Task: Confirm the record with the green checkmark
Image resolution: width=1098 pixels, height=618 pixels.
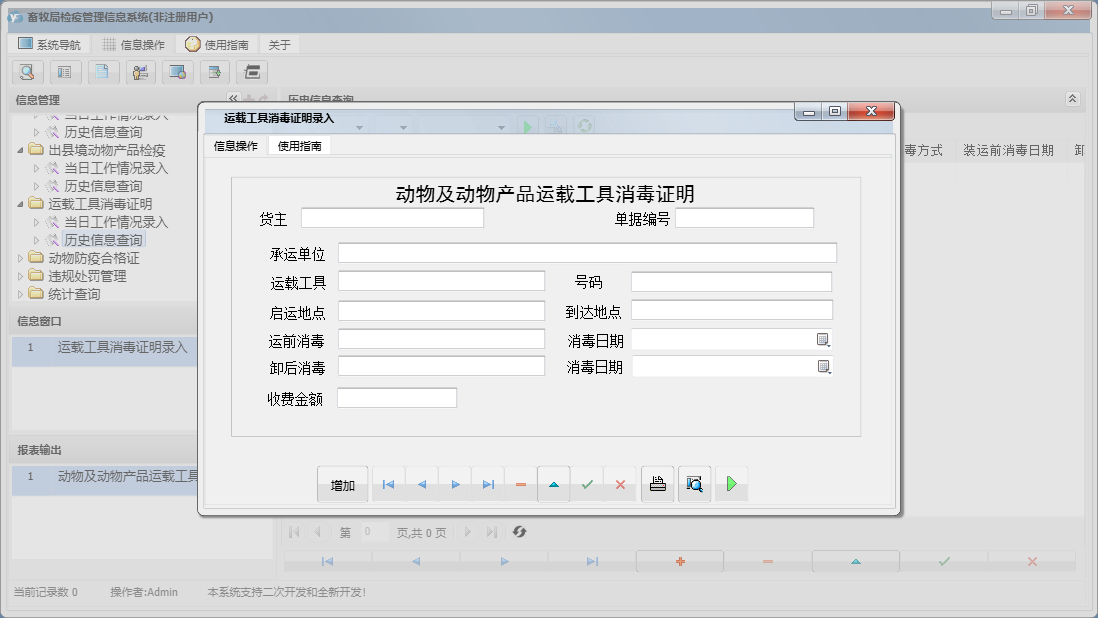Action: coord(588,483)
